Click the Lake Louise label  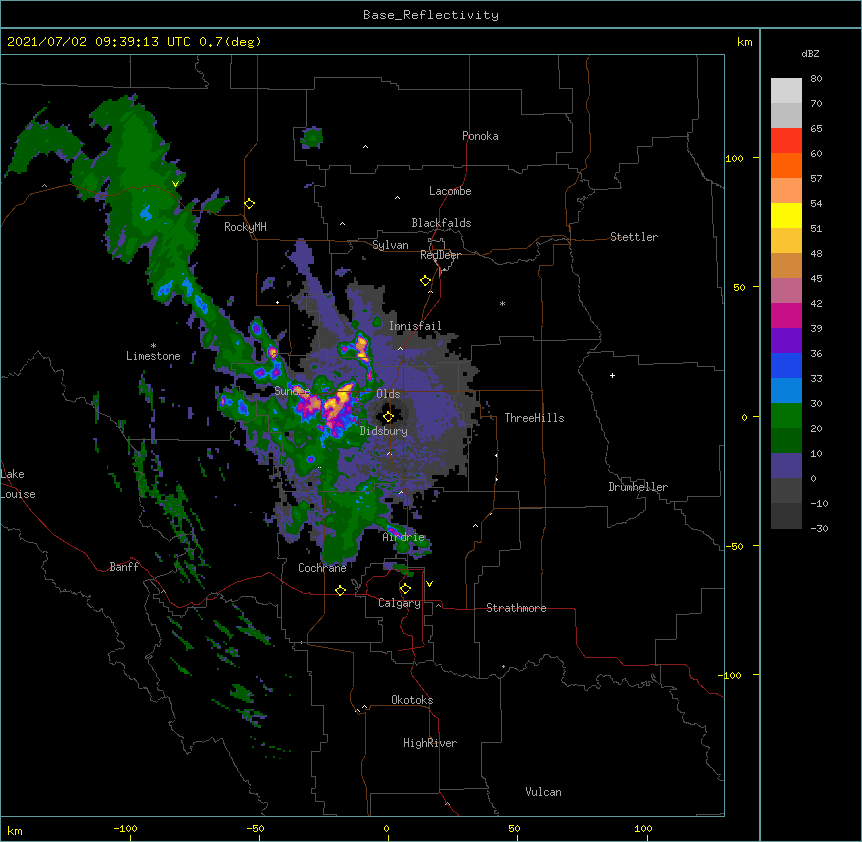[x=18, y=484]
